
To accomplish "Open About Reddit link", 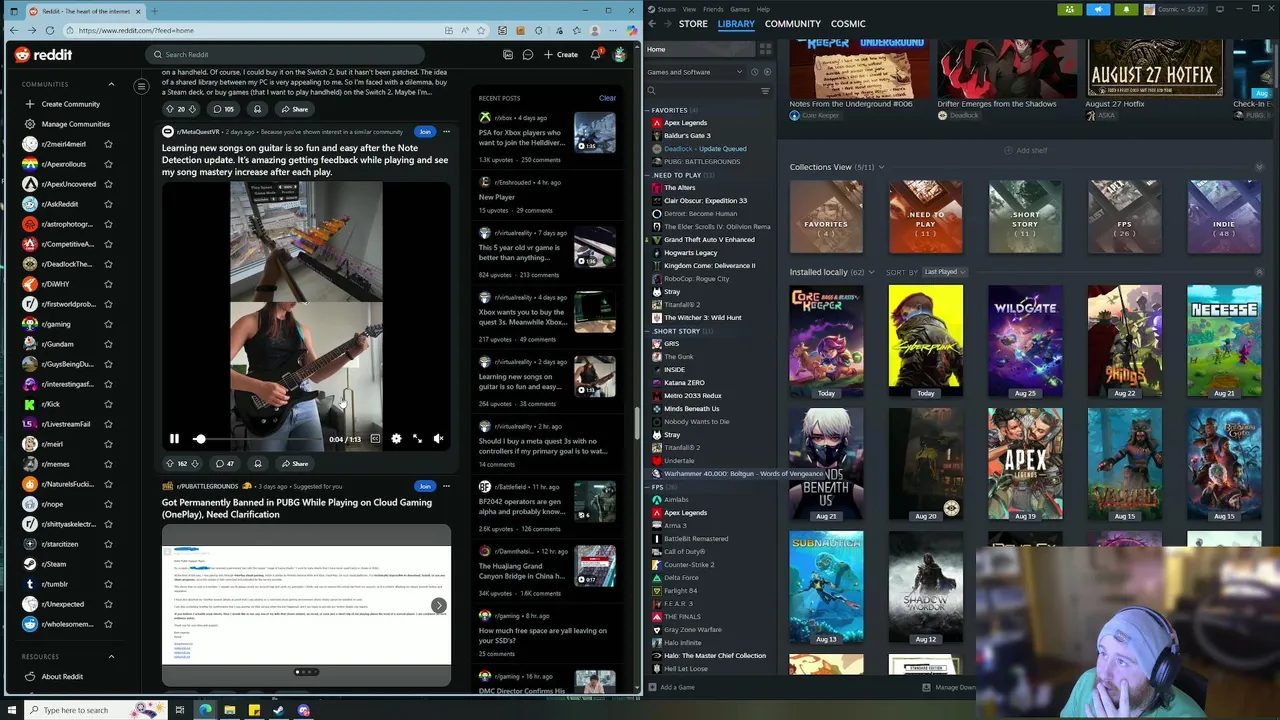I will 62,676.
